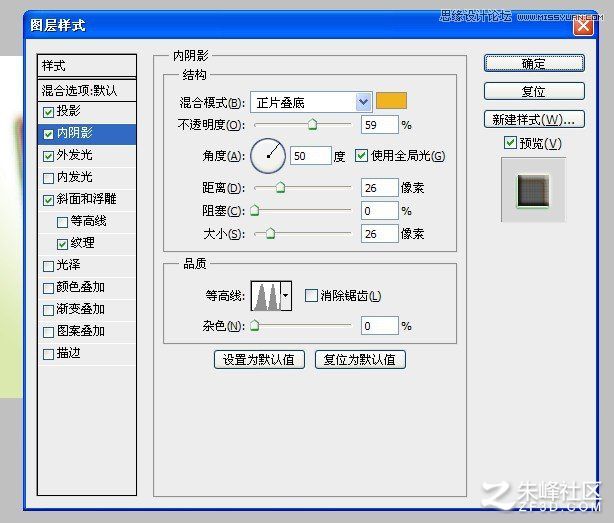
Task: Toggle the 预览 preview checkbox
Action: [x=510, y=142]
